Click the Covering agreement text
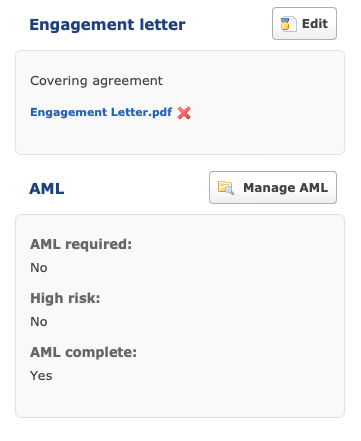The image size is (361, 441). (x=96, y=81)
